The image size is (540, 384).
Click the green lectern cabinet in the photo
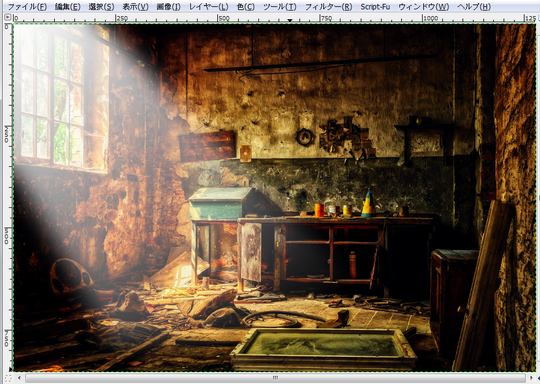[220, 203]
